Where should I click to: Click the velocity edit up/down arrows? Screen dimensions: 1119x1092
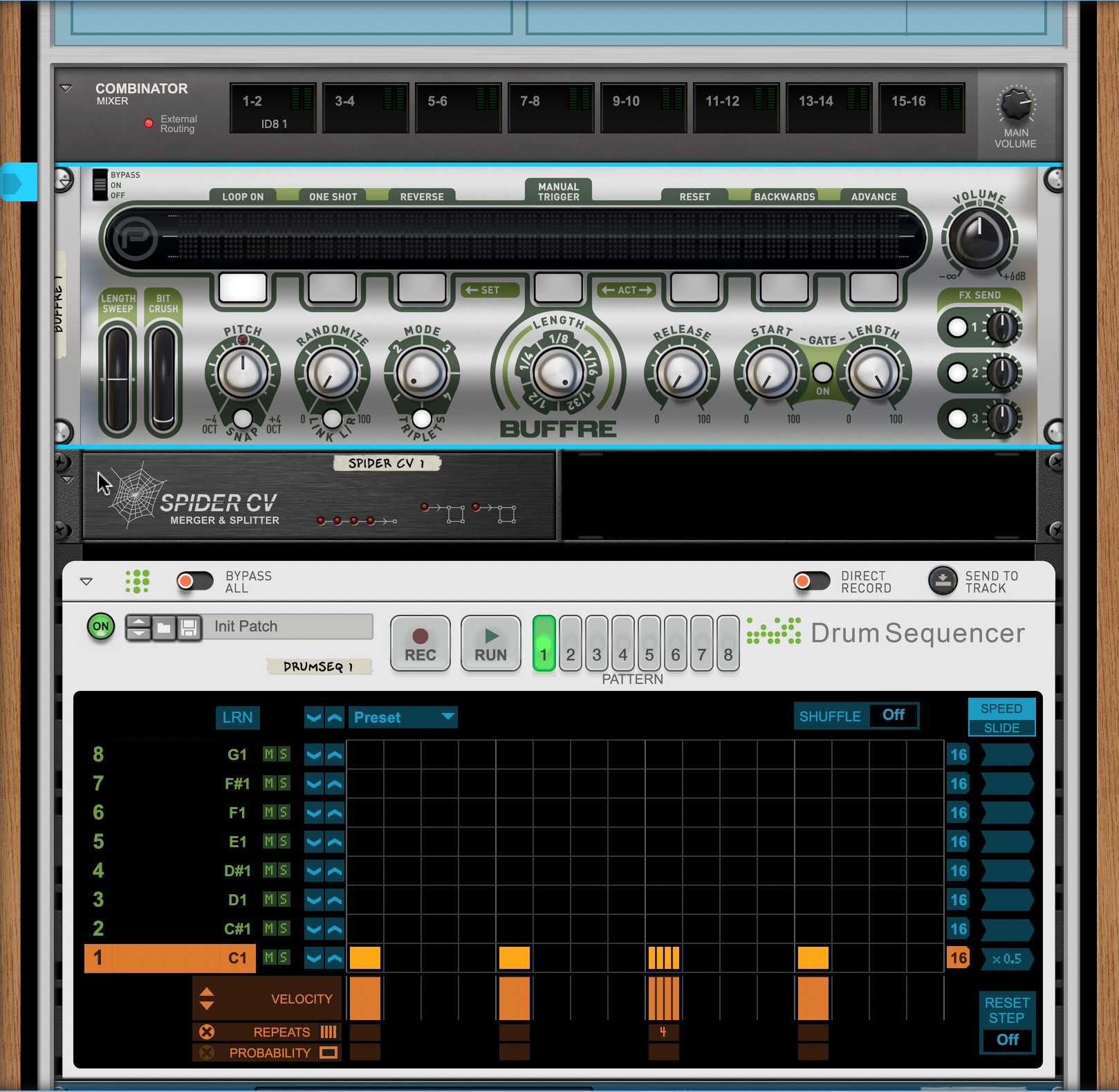coord(207,999)
